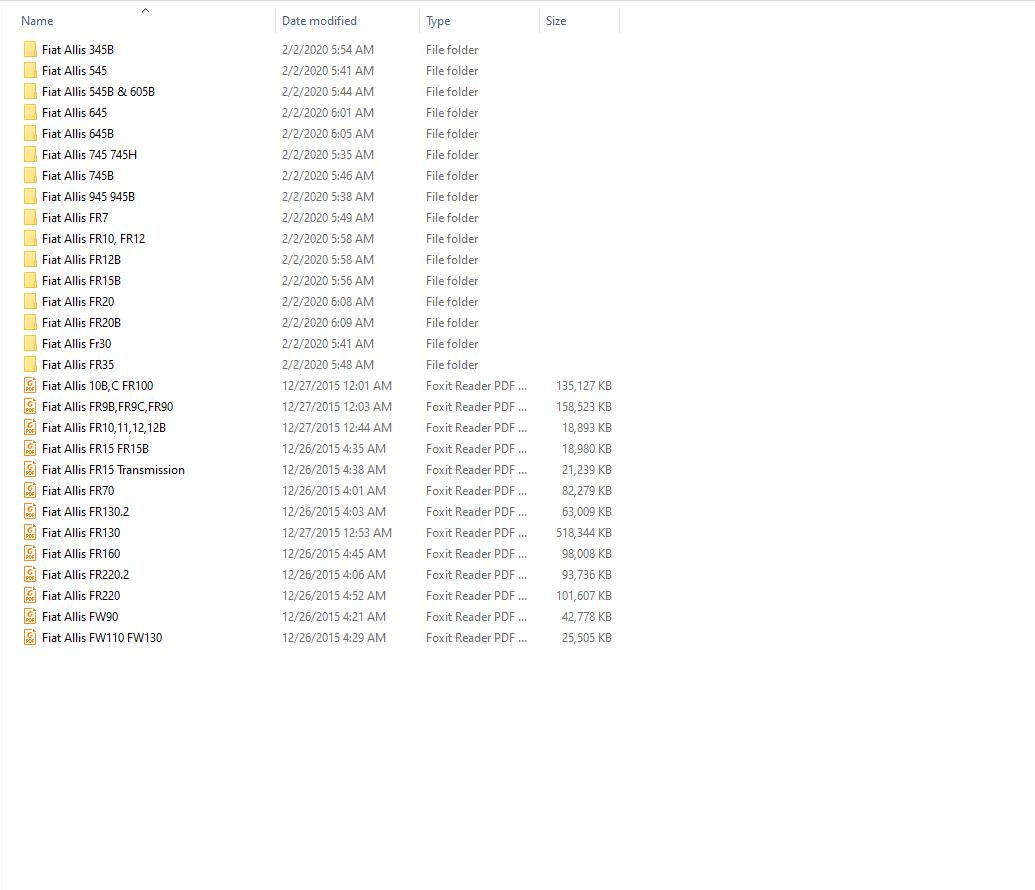Select the Fiat Allis FR70 PDF icon
Viewport: 1035px width, 890px height.
(x=30, y=491)
